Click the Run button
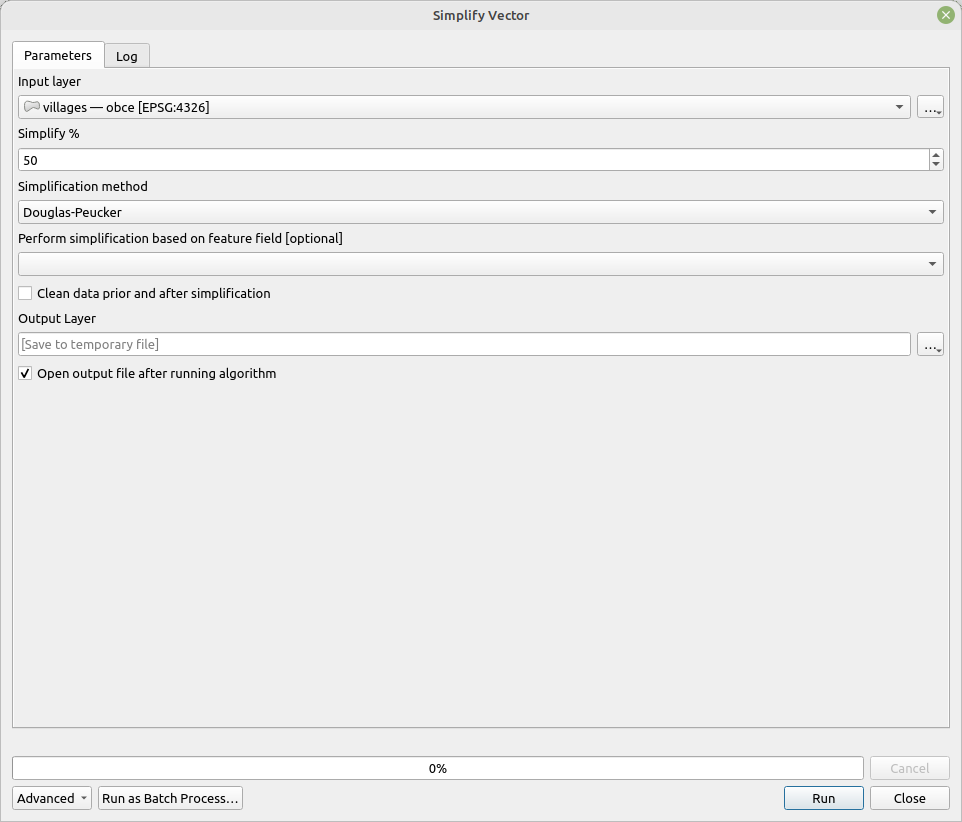This screenshot has width=962, height=822. pos(823,798)
